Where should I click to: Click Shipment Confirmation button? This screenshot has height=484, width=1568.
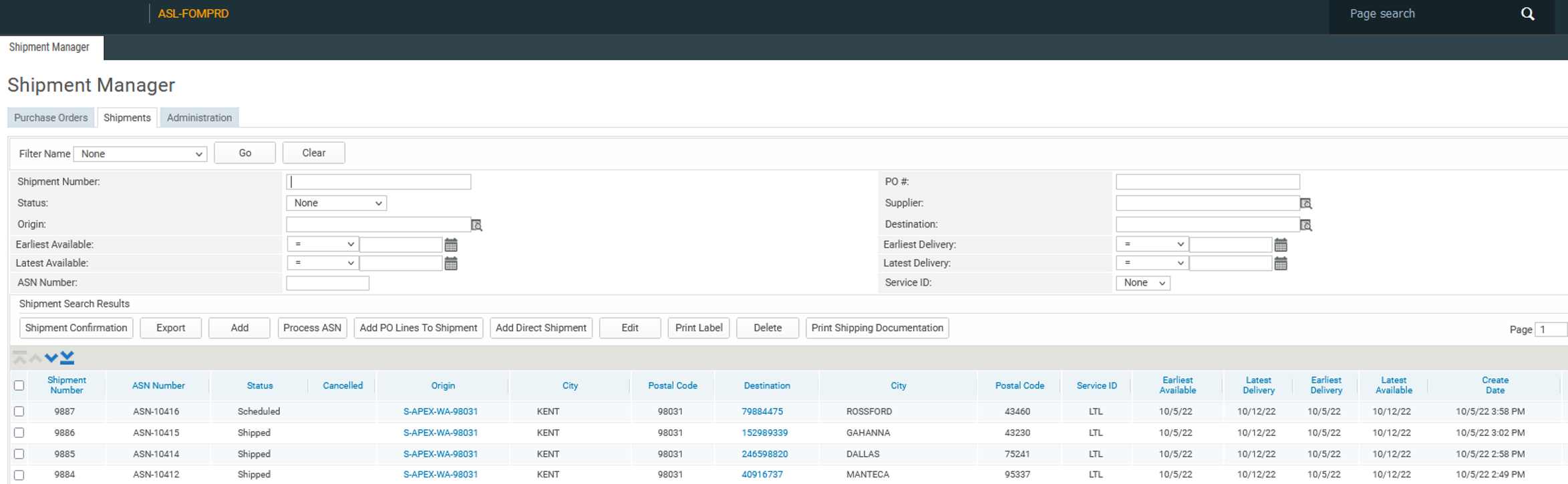(x=76, y=328)
